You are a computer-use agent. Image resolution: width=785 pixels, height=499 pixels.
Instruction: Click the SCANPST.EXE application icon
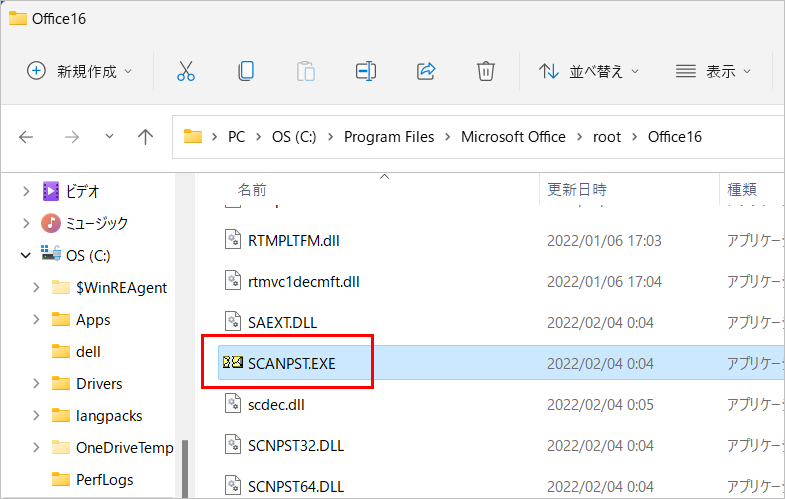pyautogui.click(x=233, y=362)
